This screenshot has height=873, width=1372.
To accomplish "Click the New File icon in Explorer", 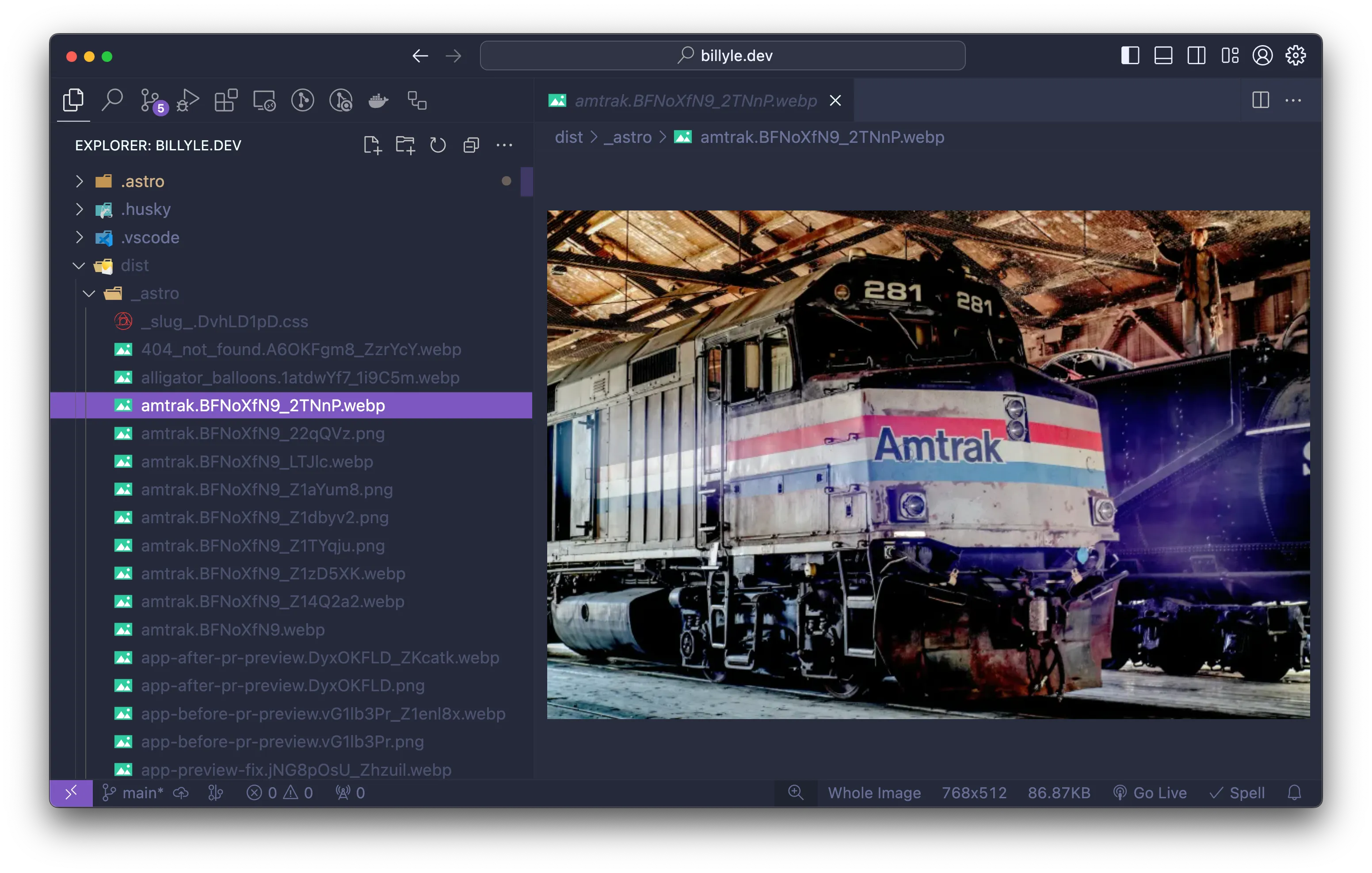I will tap(373, 145).
